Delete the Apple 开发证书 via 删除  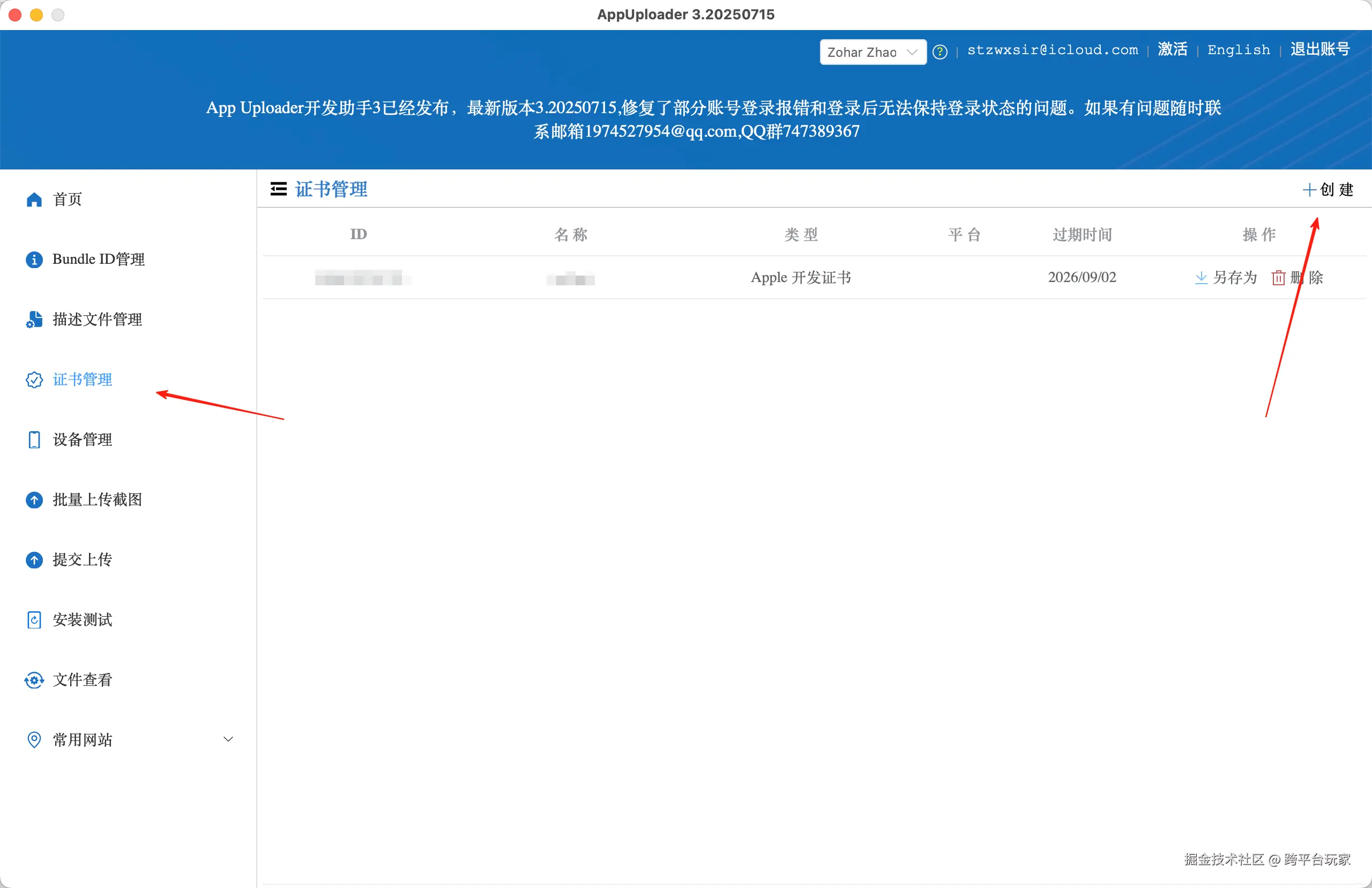pos(1298,277)
